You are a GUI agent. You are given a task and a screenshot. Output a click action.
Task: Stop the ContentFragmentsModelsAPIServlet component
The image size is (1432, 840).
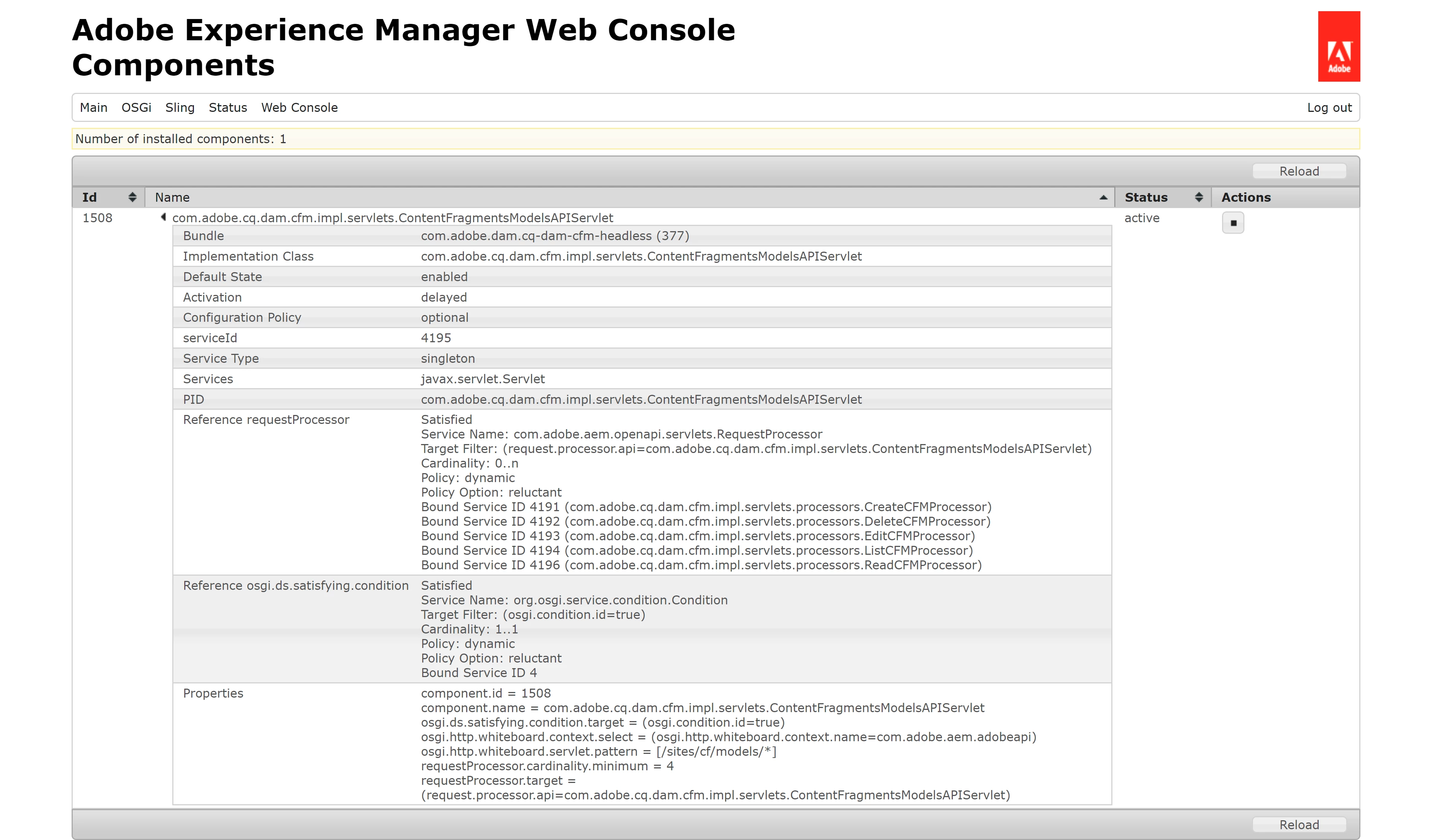coord(1232,223)
